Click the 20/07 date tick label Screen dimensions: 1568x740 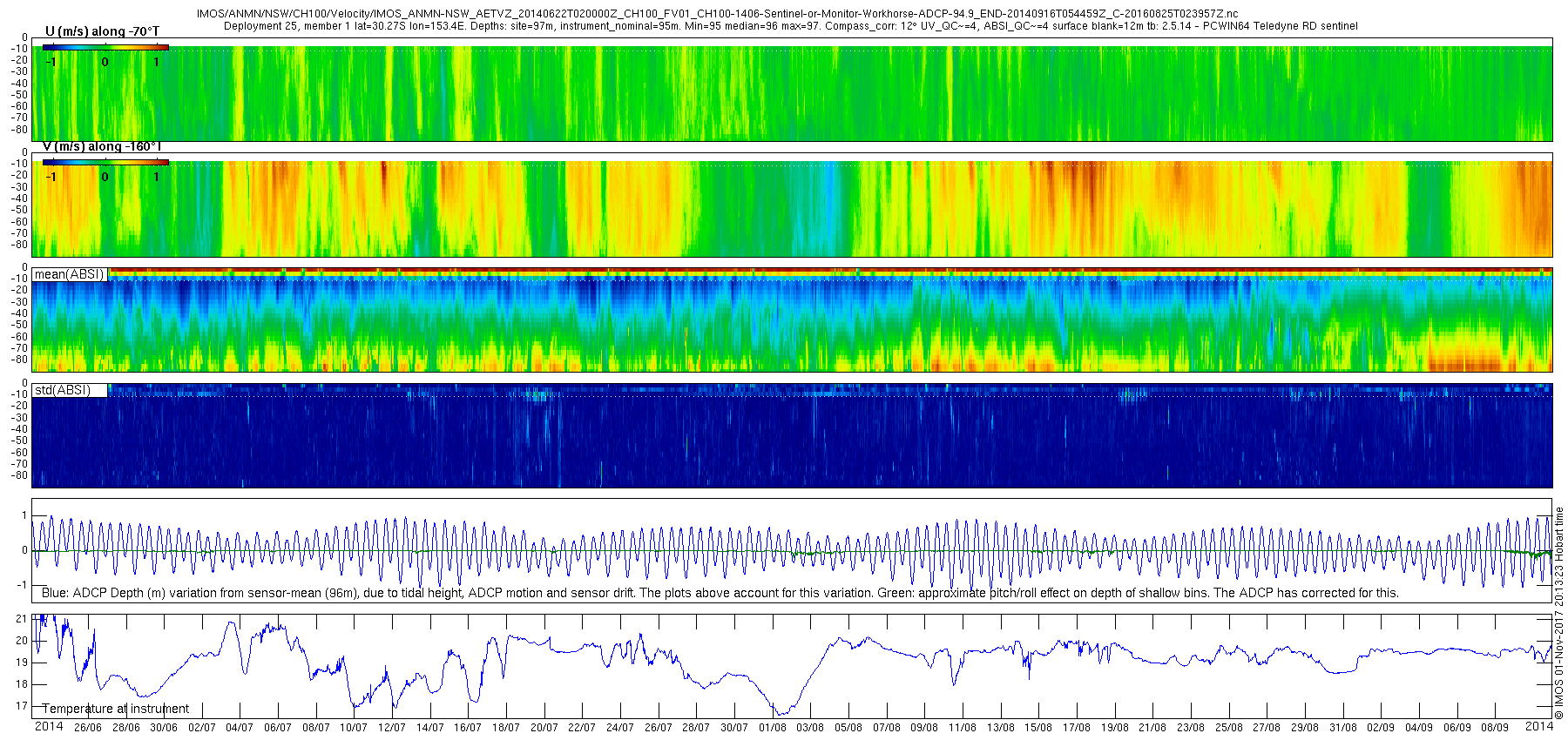tap(544, 728)
